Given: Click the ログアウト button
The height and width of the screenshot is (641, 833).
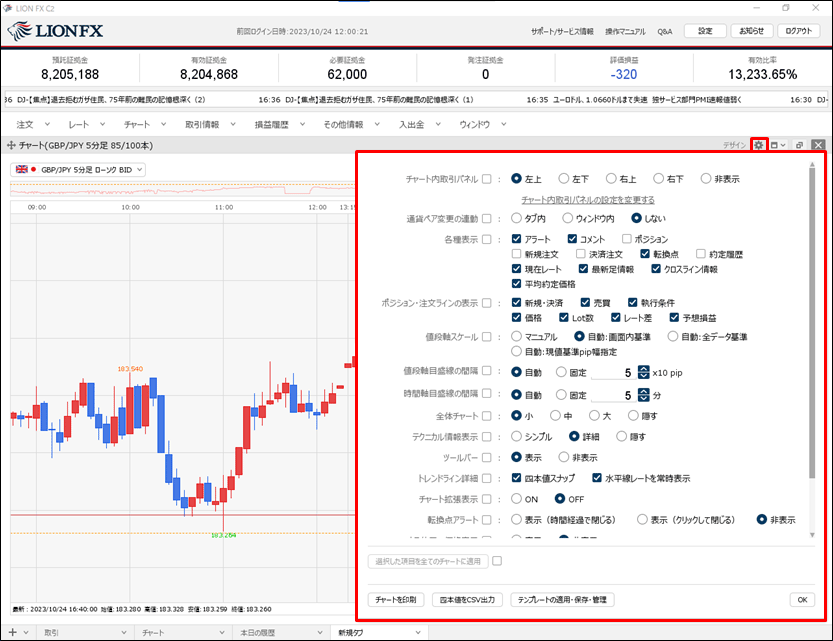Looking at the screenshot, I should point(798,31).
